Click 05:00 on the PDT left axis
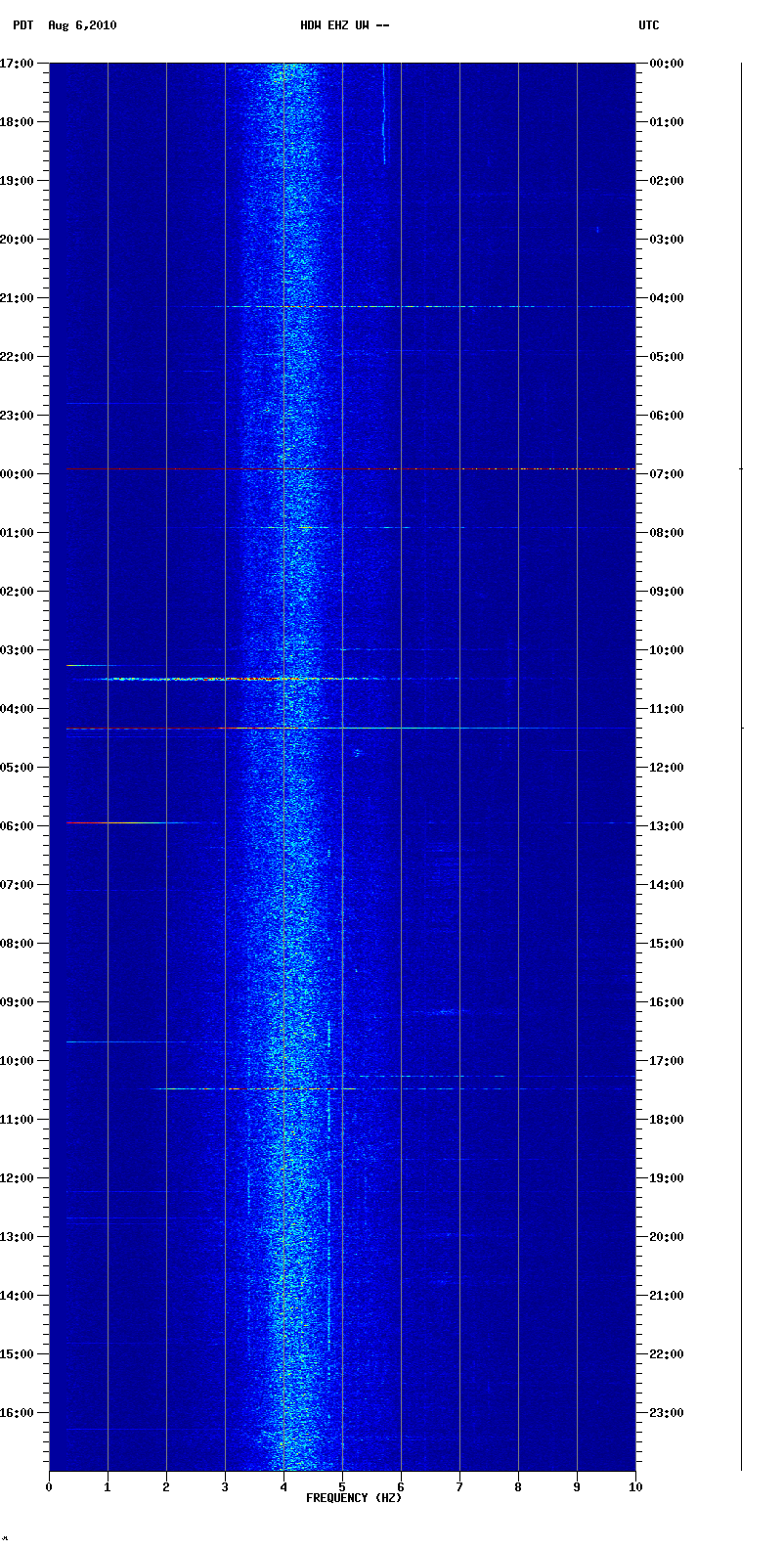784x1549 pixels. click(19, 768)
